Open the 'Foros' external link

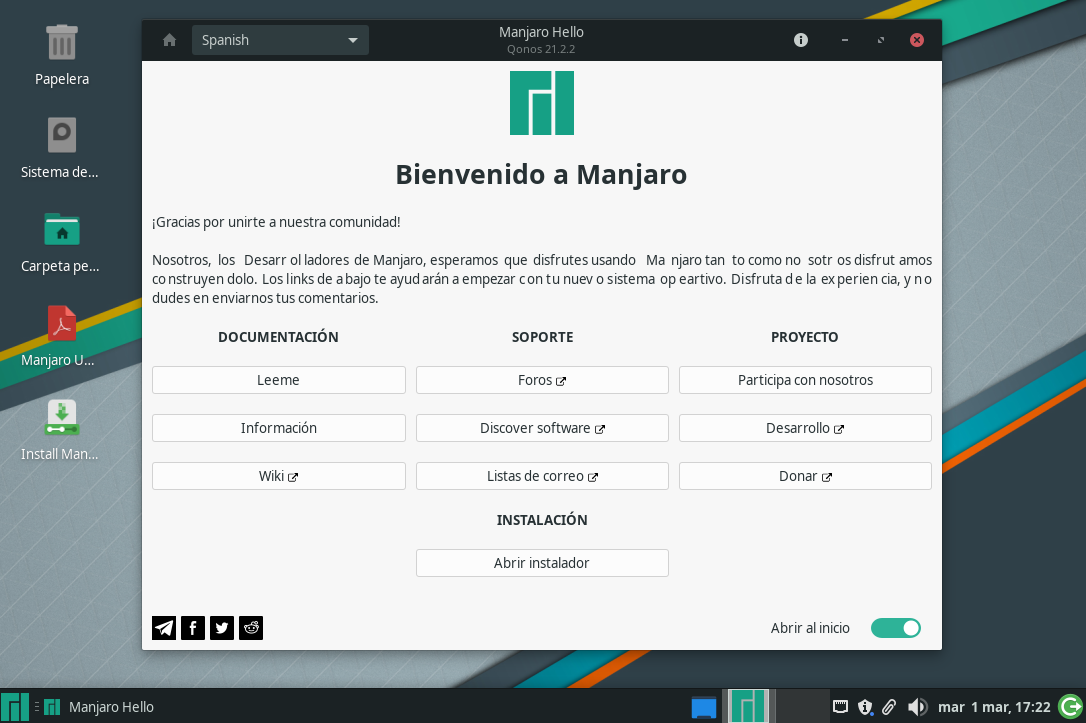[x=541, y=380]
